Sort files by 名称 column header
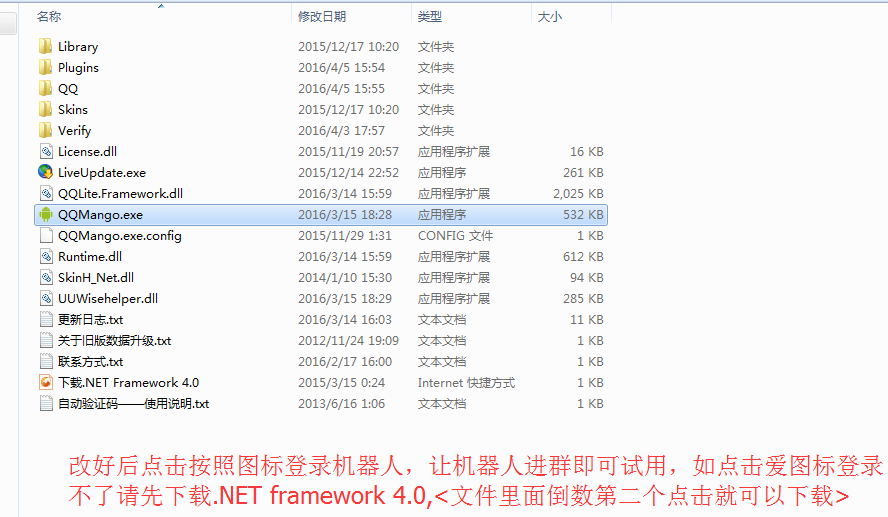The width and height of the screenshot is (888, 517). point(49,16)
